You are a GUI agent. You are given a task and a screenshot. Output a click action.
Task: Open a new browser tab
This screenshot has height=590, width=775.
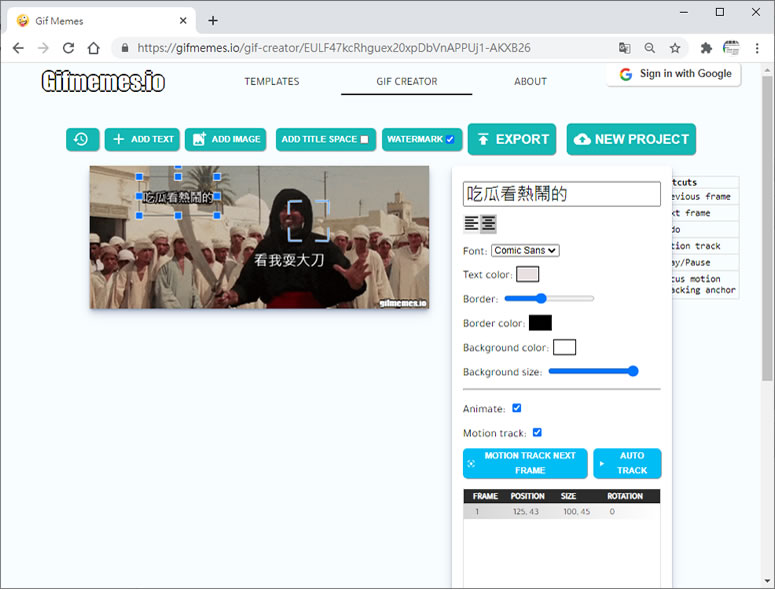(213, 21)
